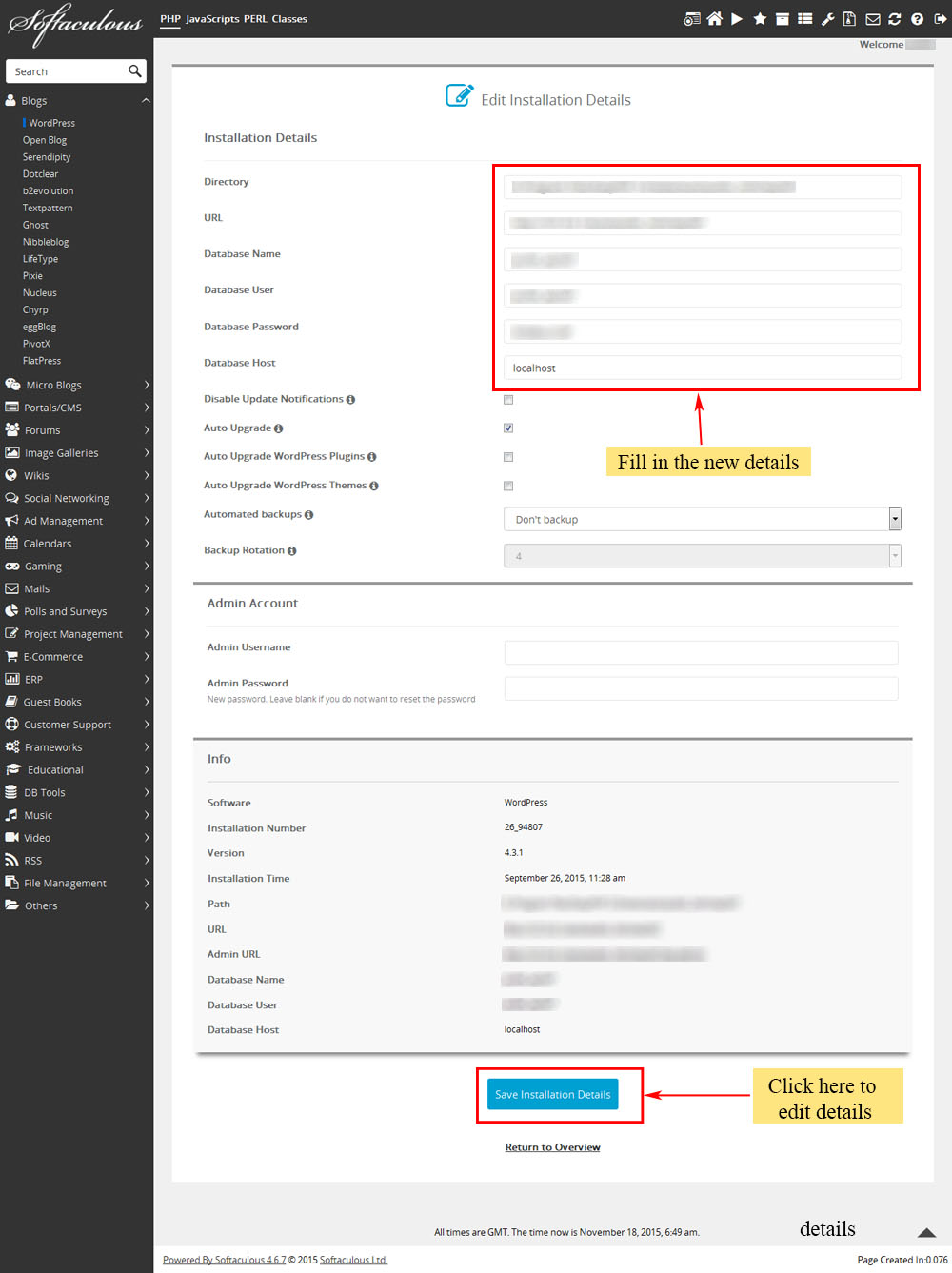Open WordPress in the Blogs list
The height and width of the screenshot is (1273, 952).
point(51,123)
